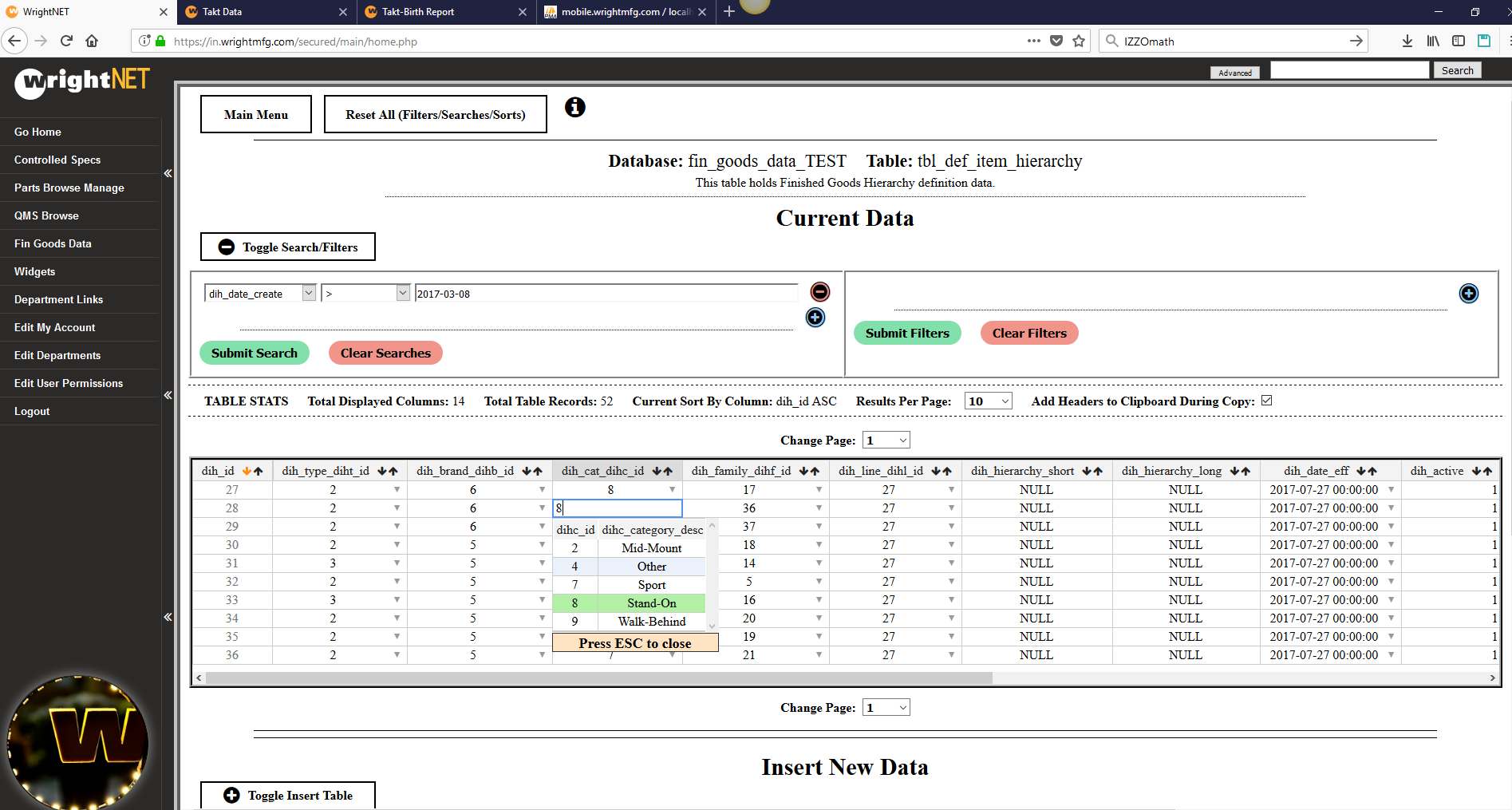Viewport: 1512px width, 810px height.
Task: Go to browser home page icon
Action: (93, 41)
